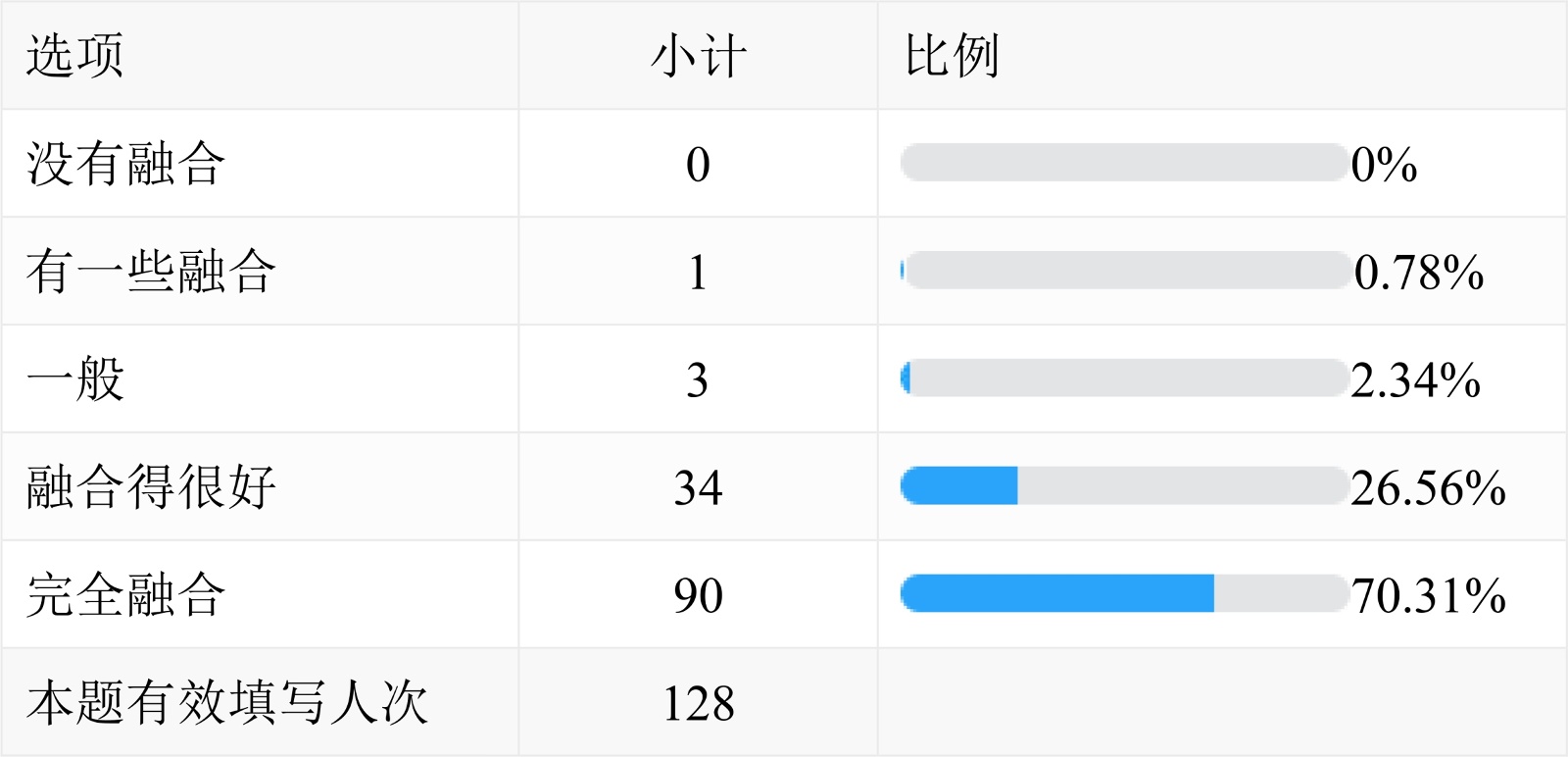Click the 比例 column header
This screenshot has width=1568, height=757.
click(x=952, y=56)
